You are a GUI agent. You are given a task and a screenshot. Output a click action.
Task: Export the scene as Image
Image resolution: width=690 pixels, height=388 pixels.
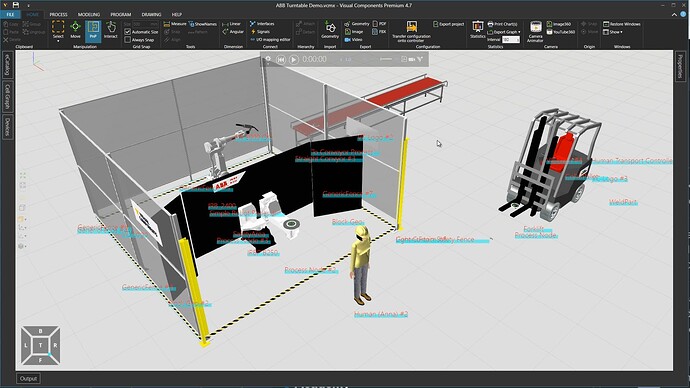354,32
